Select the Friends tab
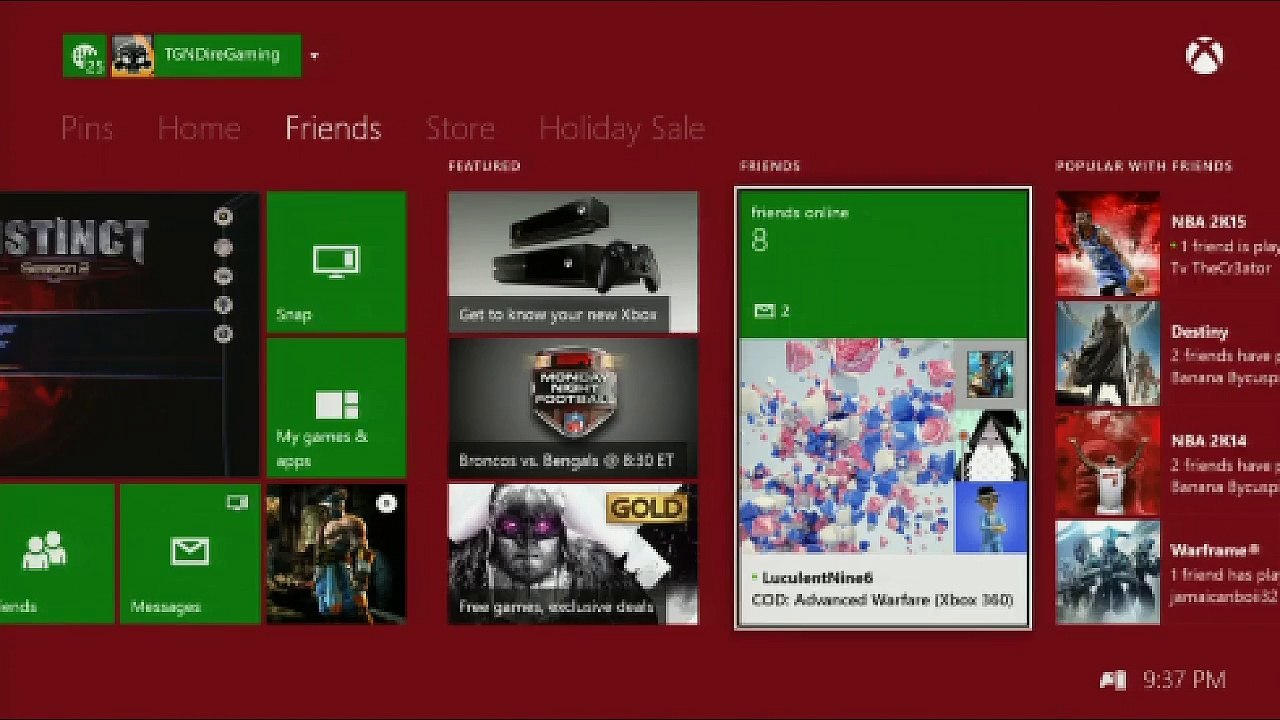The width and height of the screenshot is (1280, 720). click(333, 128)
